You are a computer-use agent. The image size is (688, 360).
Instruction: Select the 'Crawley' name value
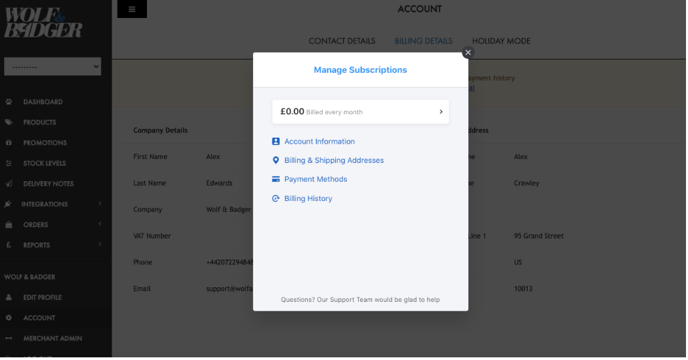pos(527,183)
